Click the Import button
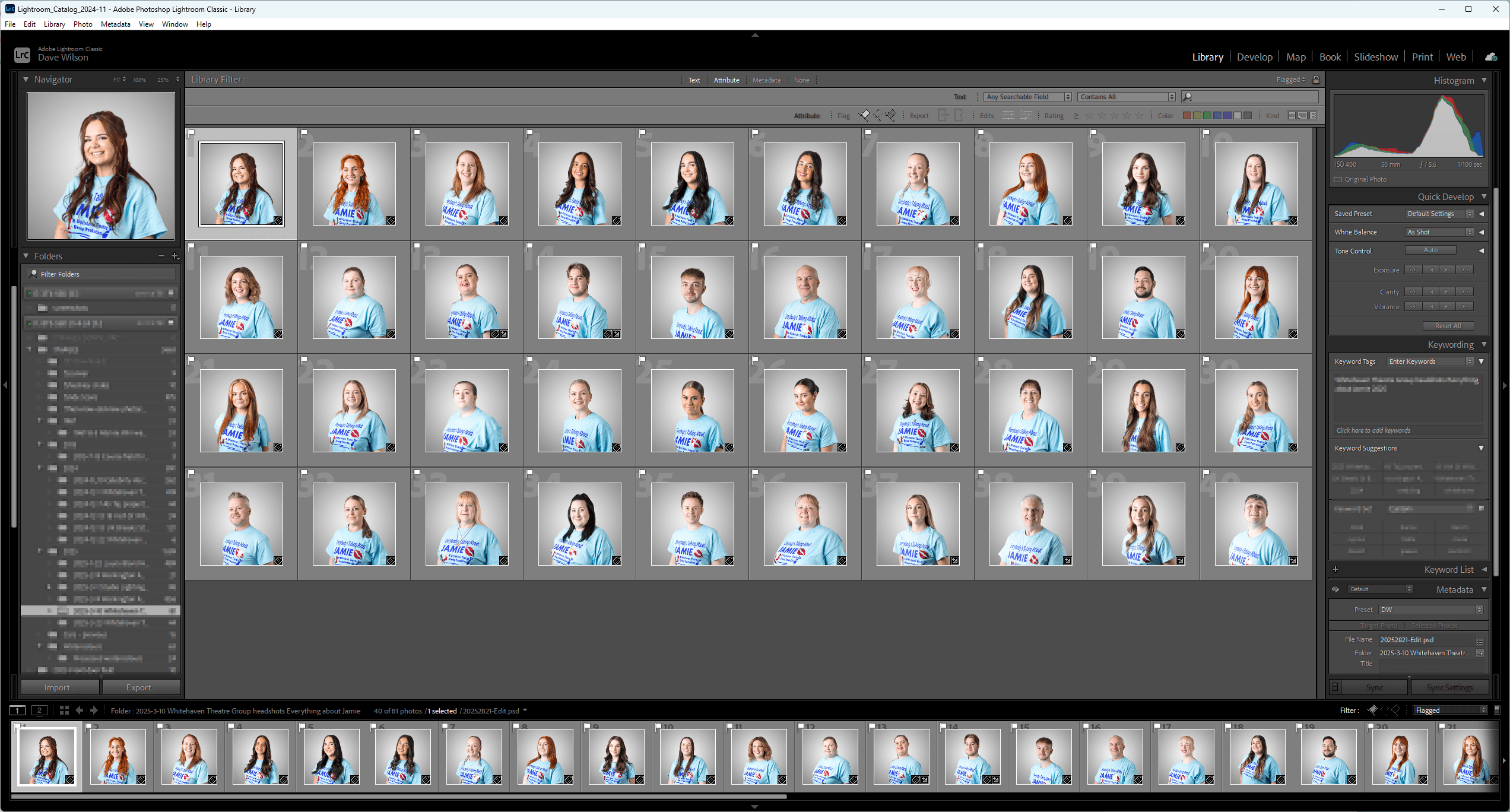The image size is (1510, 812). pyautogui.click(x=59, y=687)
